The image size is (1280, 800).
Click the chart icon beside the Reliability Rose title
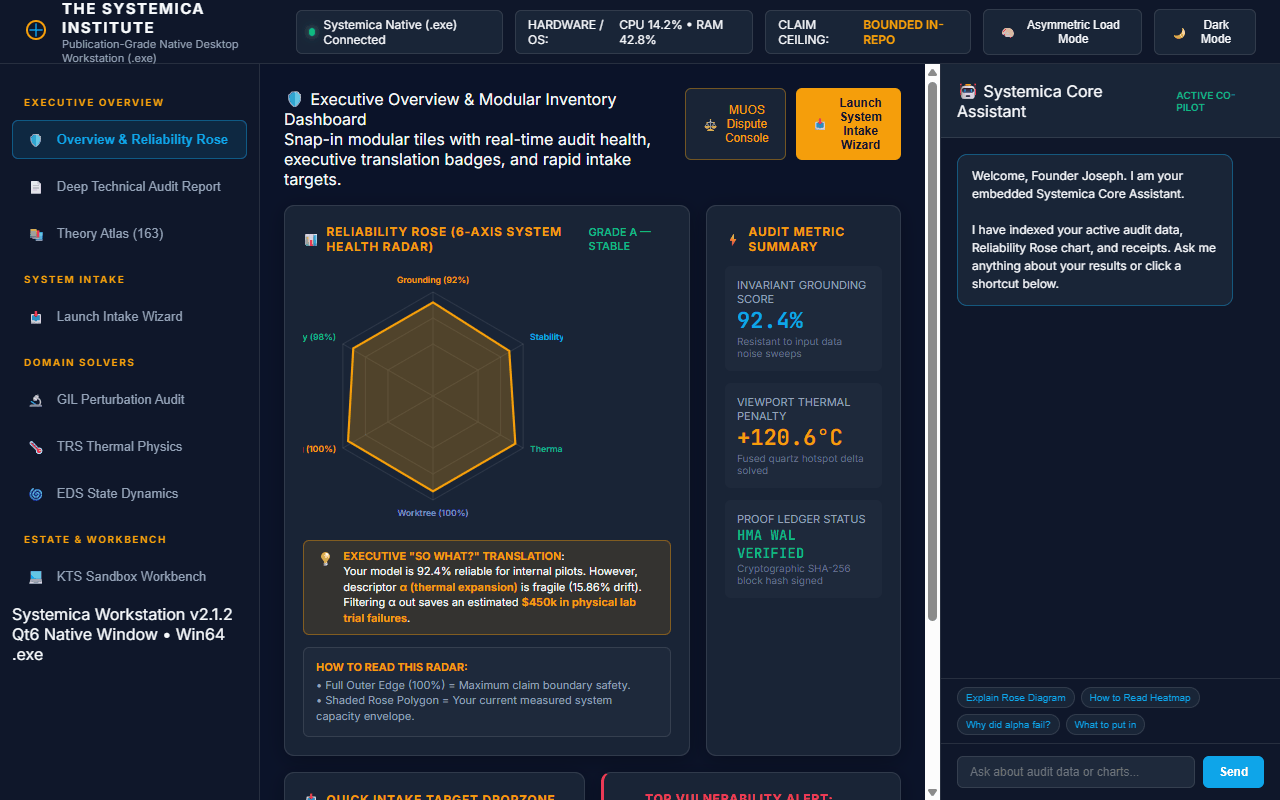click(311, 240)
